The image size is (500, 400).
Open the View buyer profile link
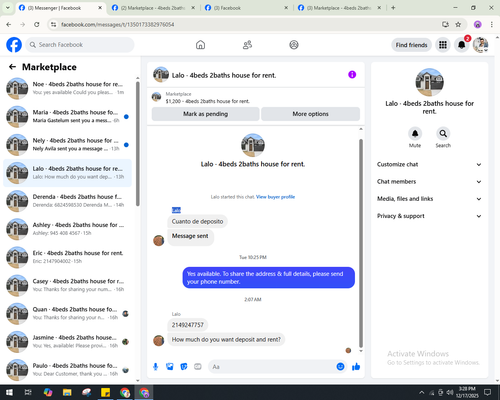point(275,197)
